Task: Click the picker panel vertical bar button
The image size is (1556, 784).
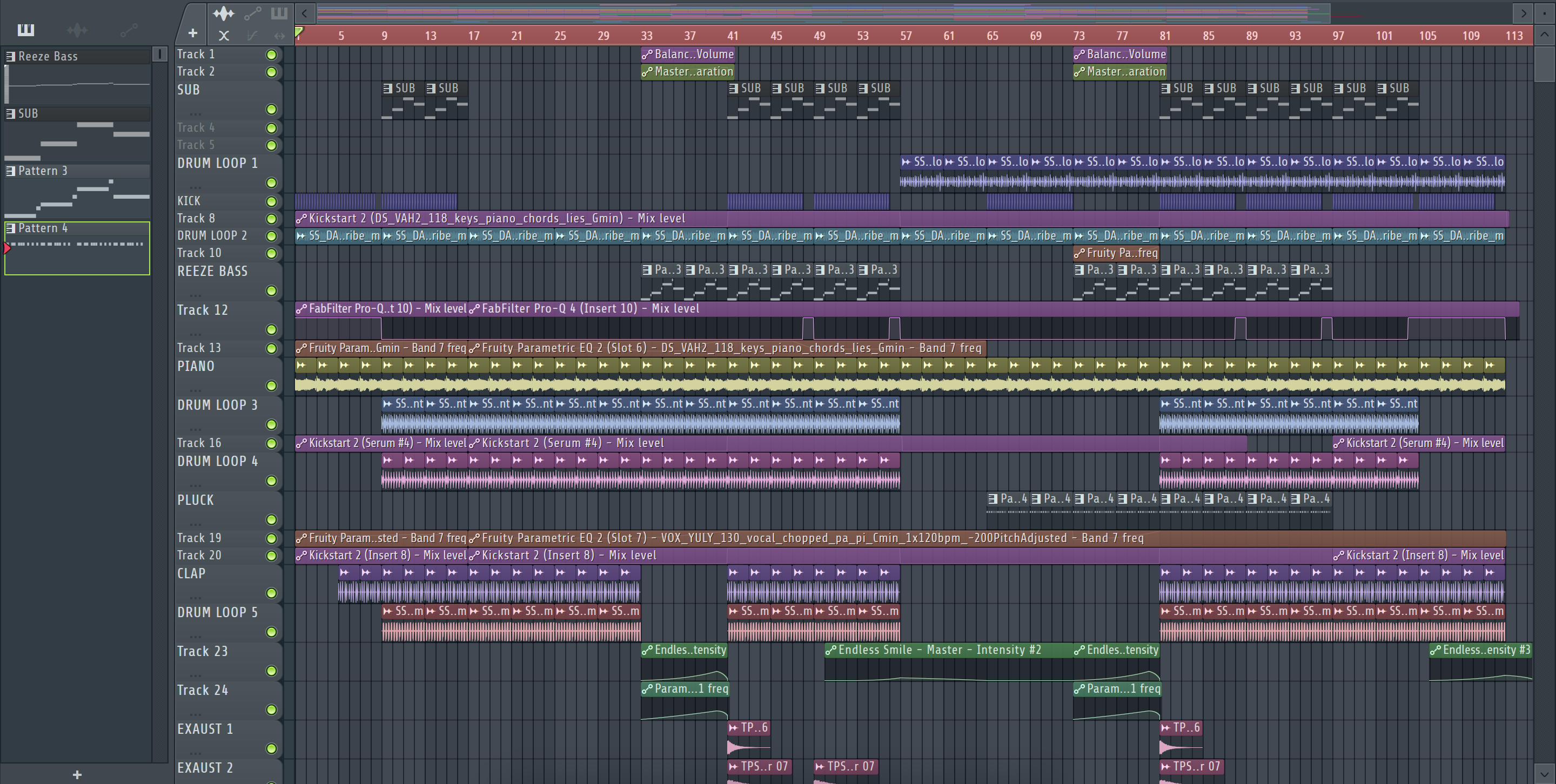Action: point(160,55)
